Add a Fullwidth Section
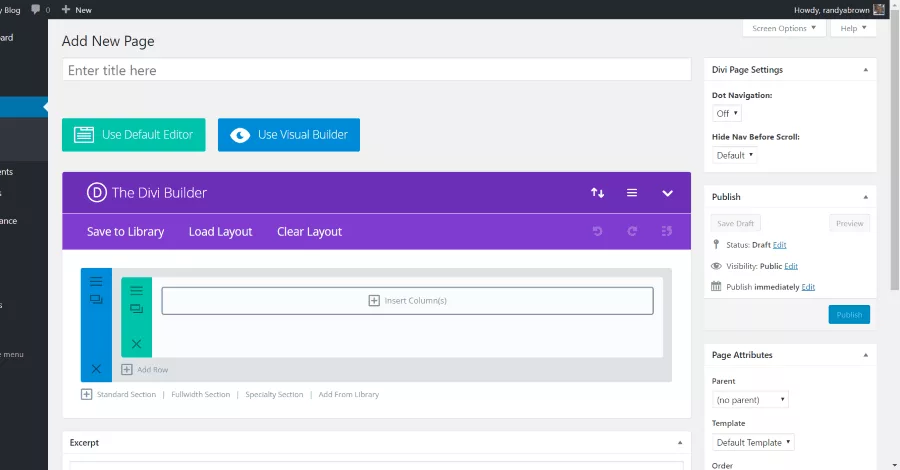900x470 pixels. tap(200, 394)
